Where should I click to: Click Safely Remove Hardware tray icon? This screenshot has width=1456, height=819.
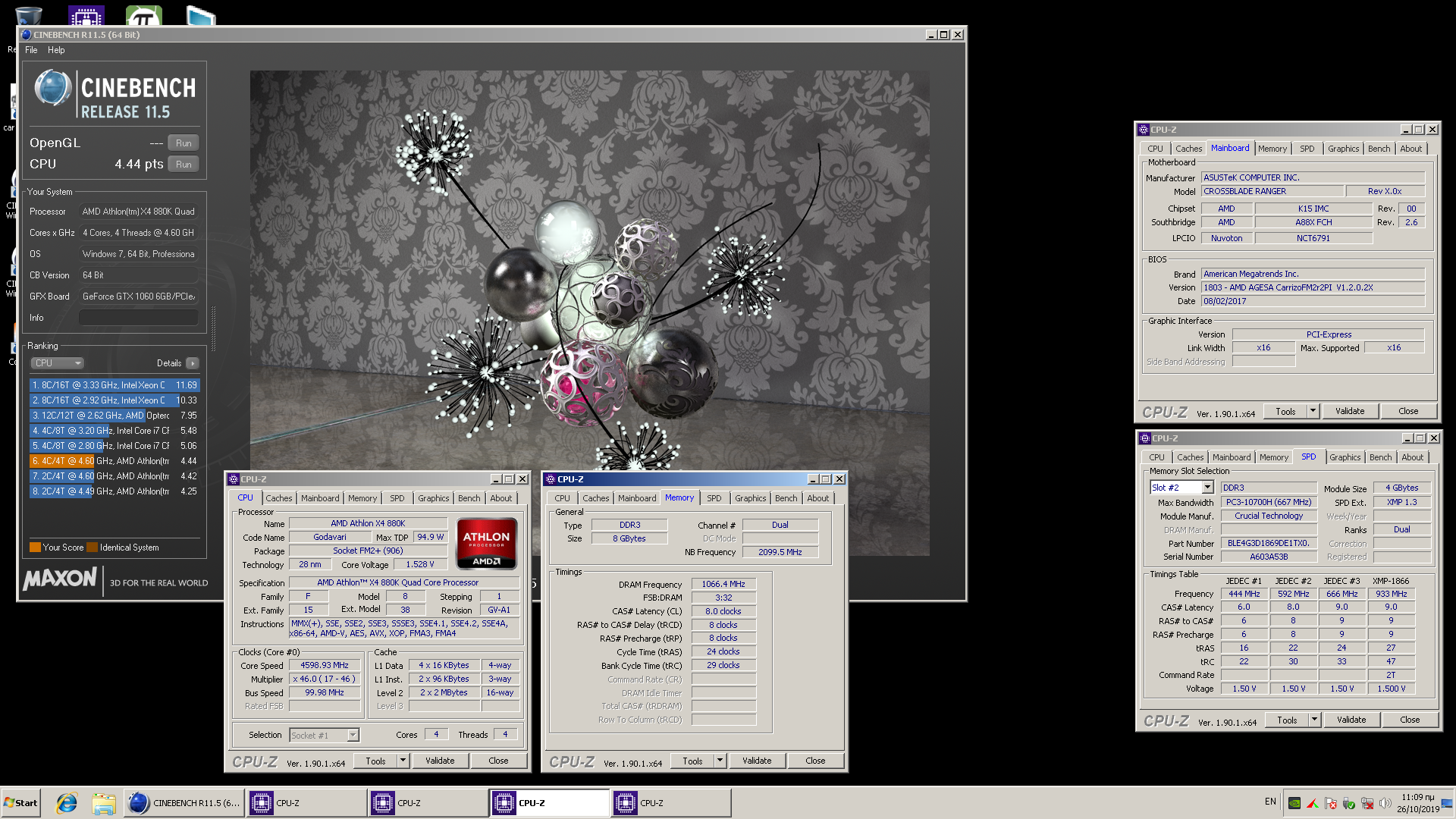(x=1349, y=803)
